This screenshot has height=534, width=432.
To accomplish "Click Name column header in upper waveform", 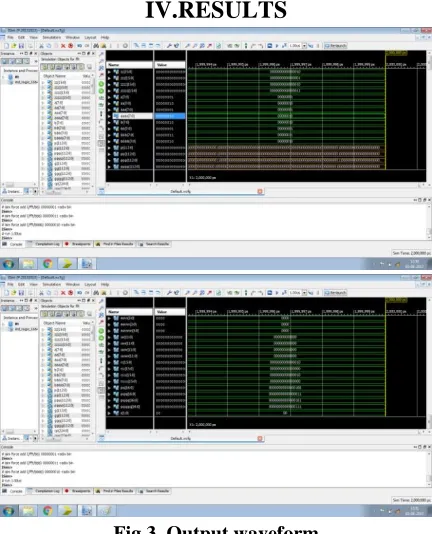I will [x=129, y=65].
